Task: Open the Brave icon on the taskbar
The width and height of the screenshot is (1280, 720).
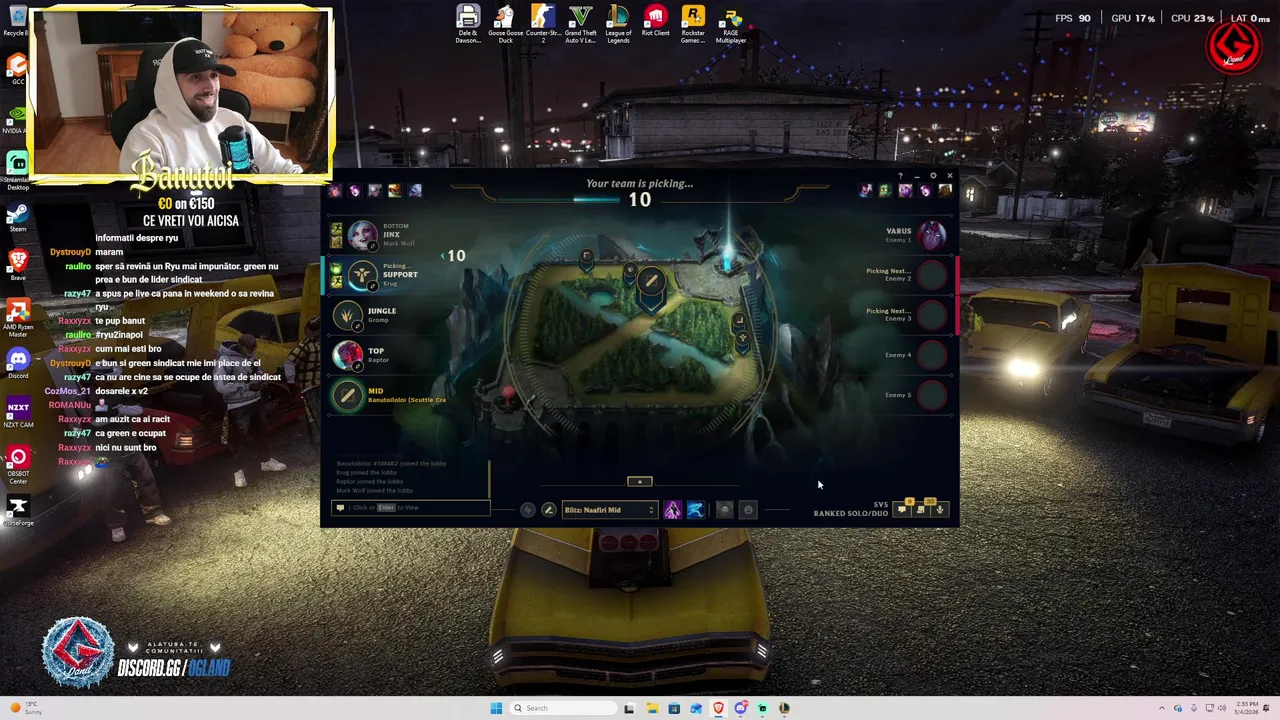Action: coord(718,708)
